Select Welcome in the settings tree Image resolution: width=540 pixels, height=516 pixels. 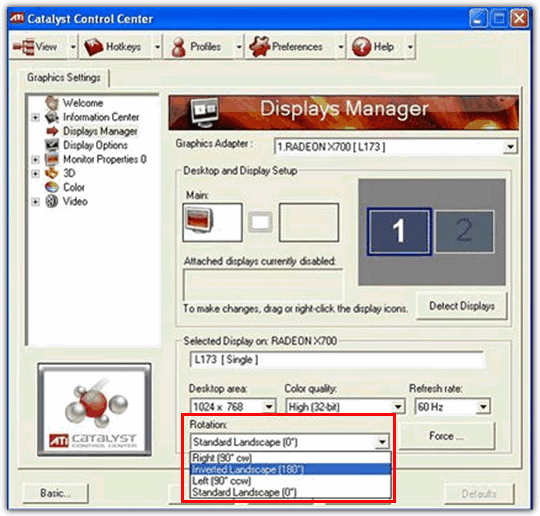click(x=83, y=103)
